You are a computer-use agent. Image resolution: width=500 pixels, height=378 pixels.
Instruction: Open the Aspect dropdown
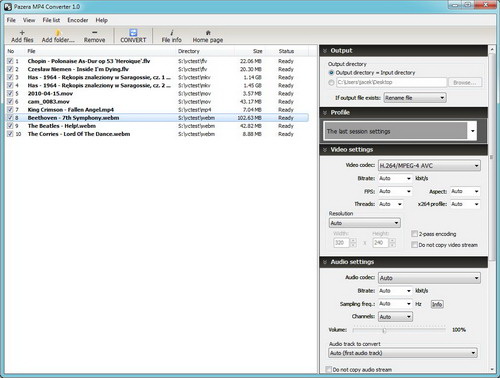point(465,191)
